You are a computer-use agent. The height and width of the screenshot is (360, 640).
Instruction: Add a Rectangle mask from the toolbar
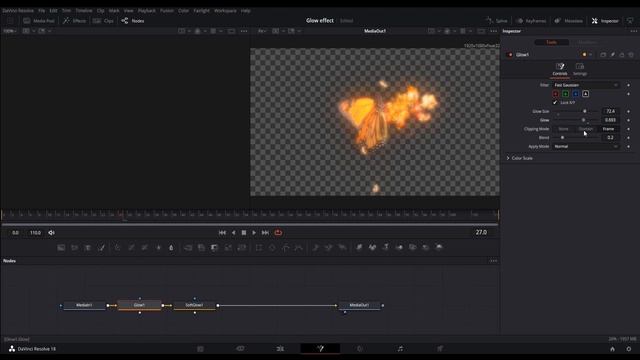point(259,247)
